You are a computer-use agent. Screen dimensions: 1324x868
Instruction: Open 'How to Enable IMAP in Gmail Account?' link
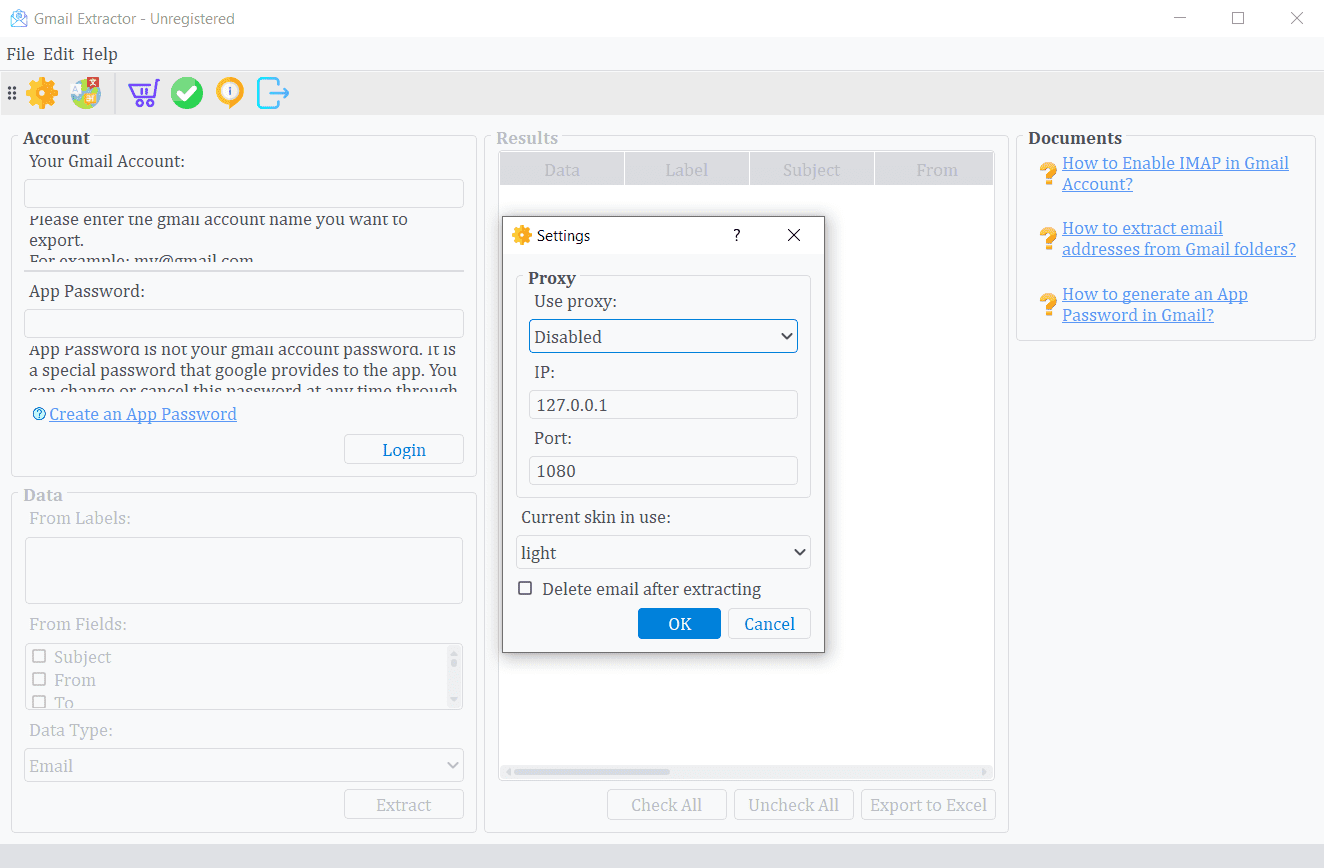1175,173
